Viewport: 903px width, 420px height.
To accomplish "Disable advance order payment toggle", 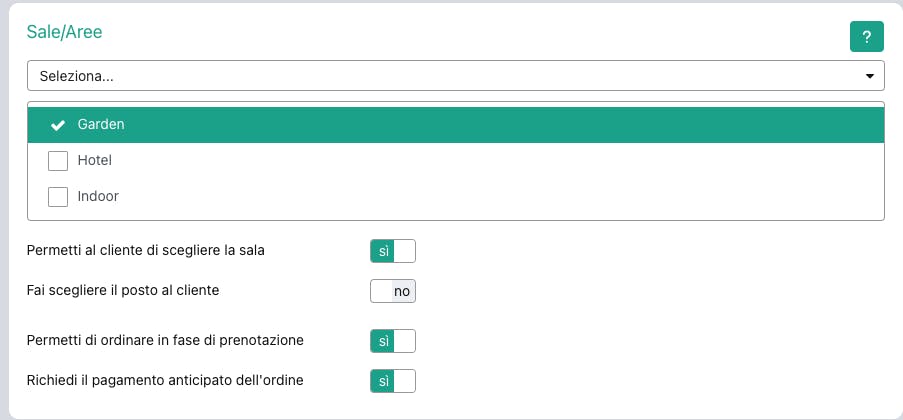I will pos(392,381).
